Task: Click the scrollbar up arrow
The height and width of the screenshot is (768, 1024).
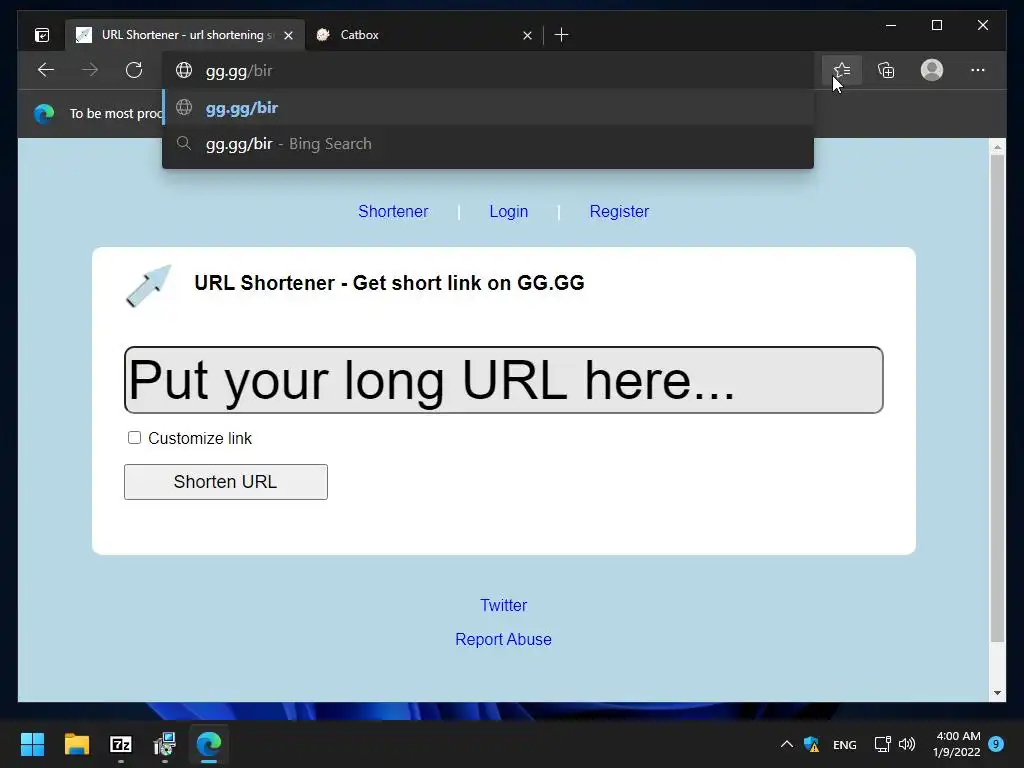Action: click(997, 148)
